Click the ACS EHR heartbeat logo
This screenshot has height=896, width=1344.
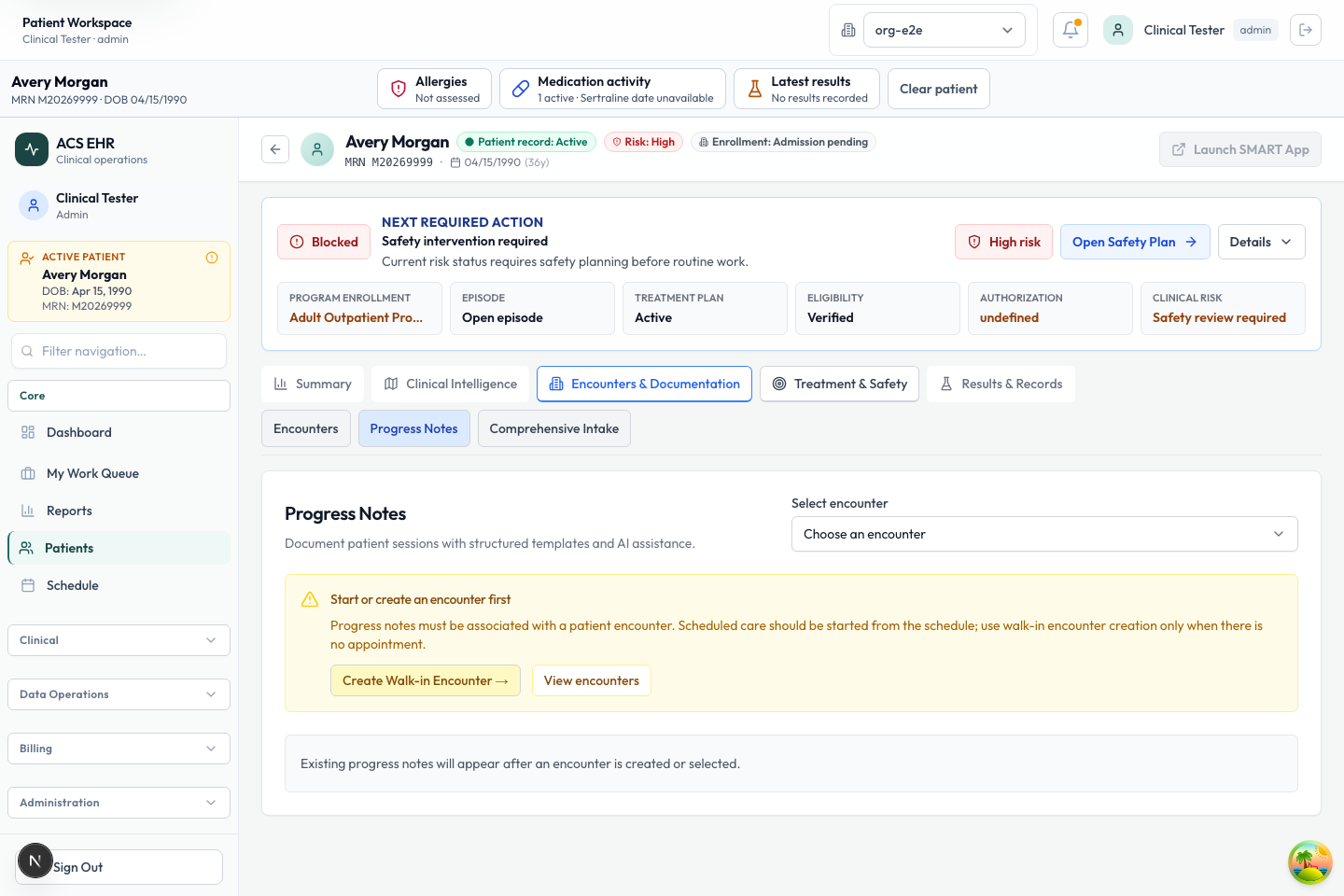(32, 149)
